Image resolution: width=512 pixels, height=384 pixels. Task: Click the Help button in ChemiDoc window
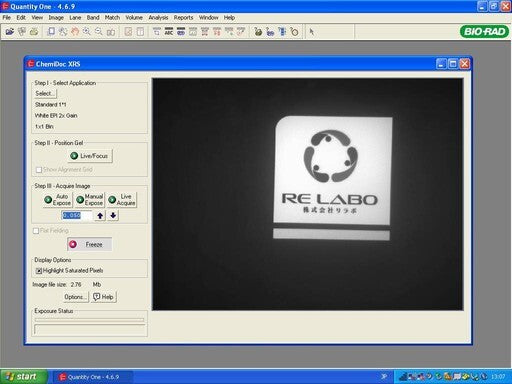pyautogui.click(x=103, y=297)
